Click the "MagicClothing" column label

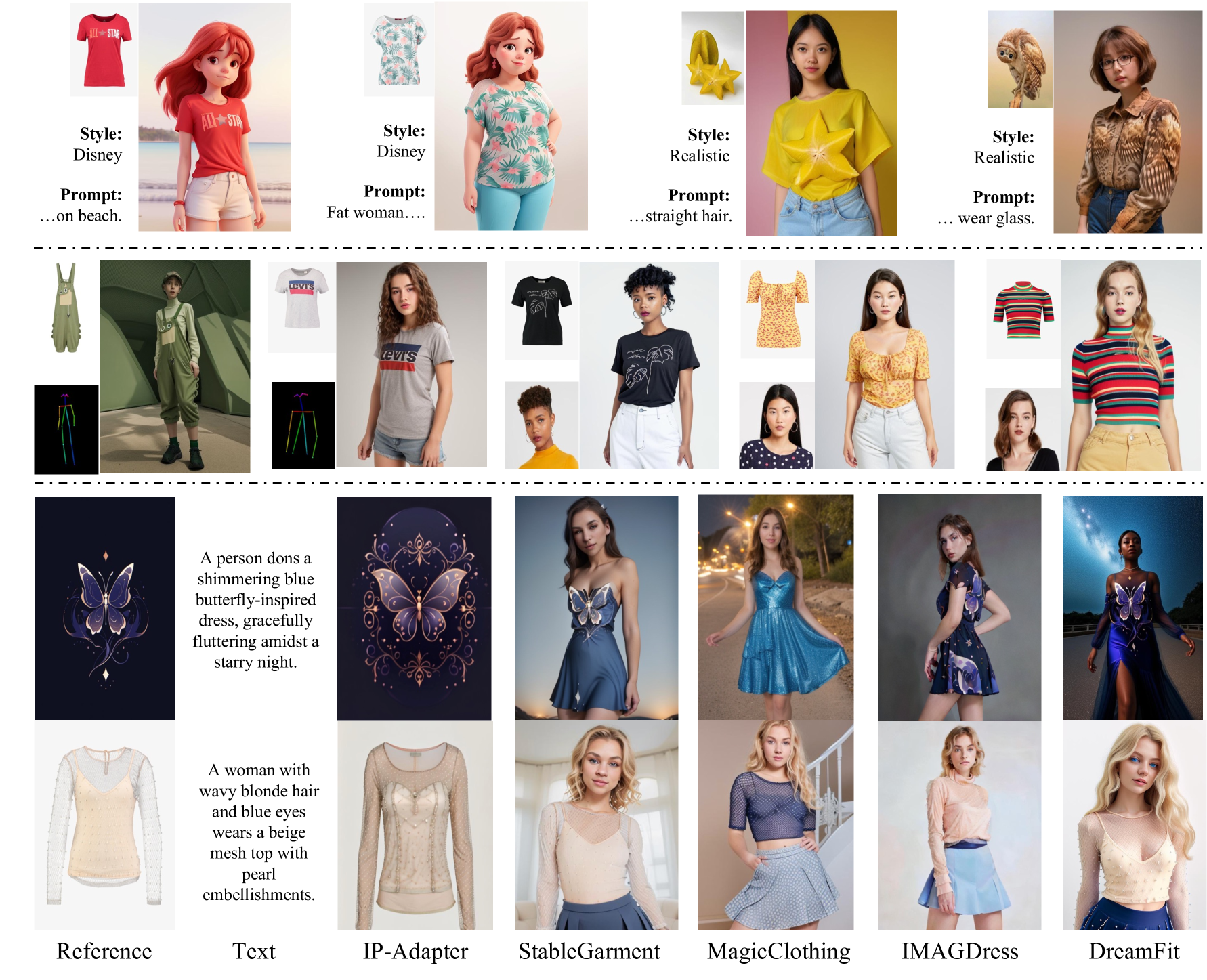point(779,952)
